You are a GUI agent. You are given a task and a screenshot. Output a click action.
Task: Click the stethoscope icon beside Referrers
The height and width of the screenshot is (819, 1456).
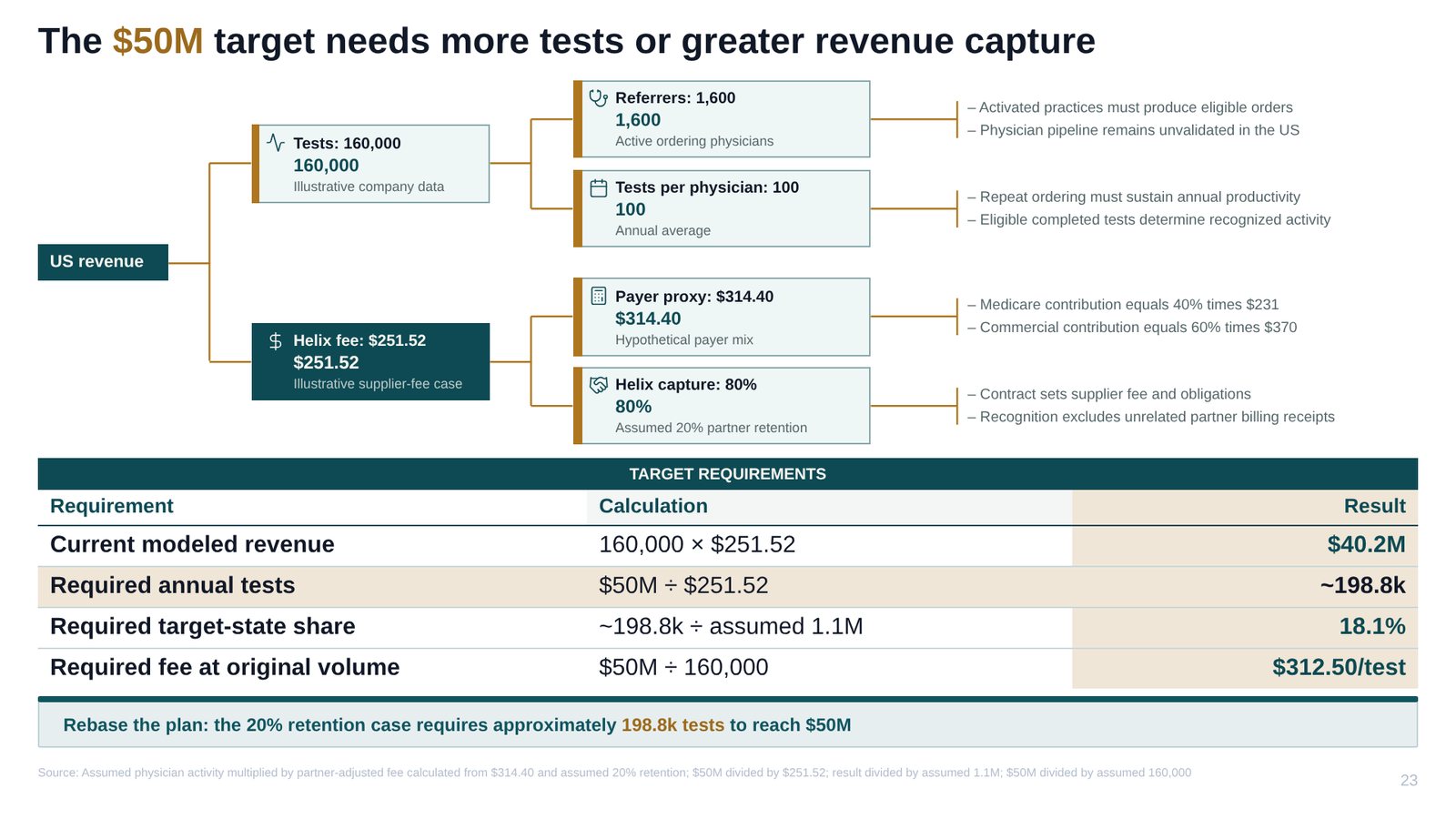[598, 97]
